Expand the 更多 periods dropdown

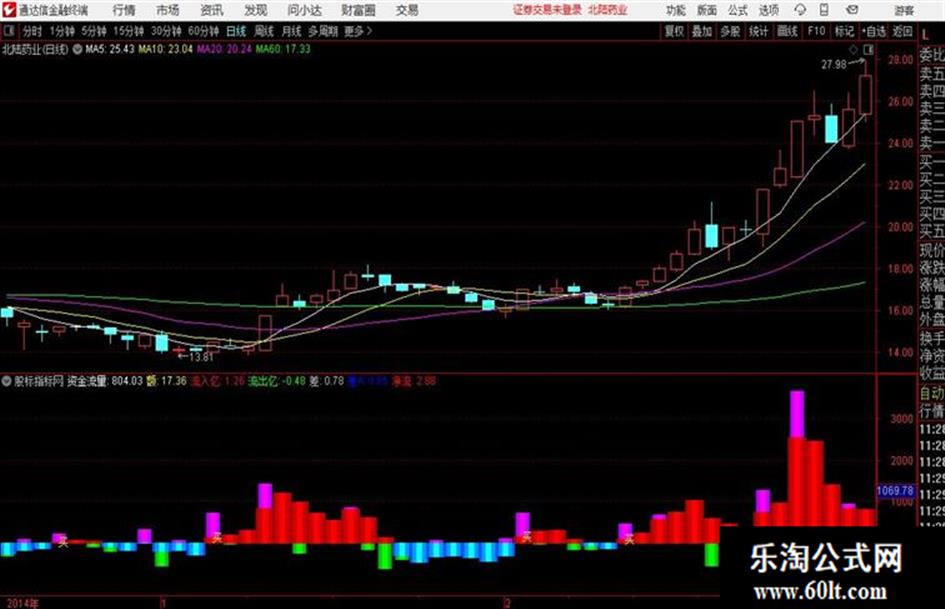coord(359,31)
